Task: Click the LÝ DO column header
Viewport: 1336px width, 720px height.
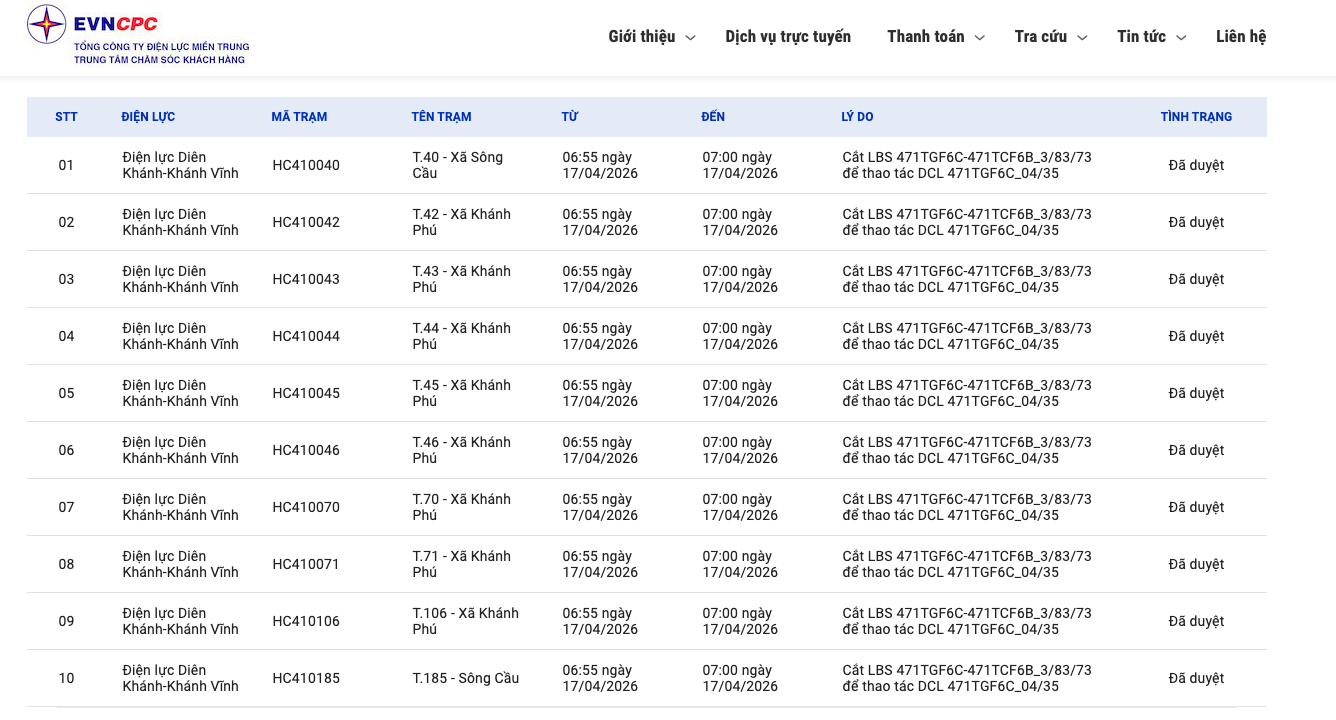Action: coord(857,117)
